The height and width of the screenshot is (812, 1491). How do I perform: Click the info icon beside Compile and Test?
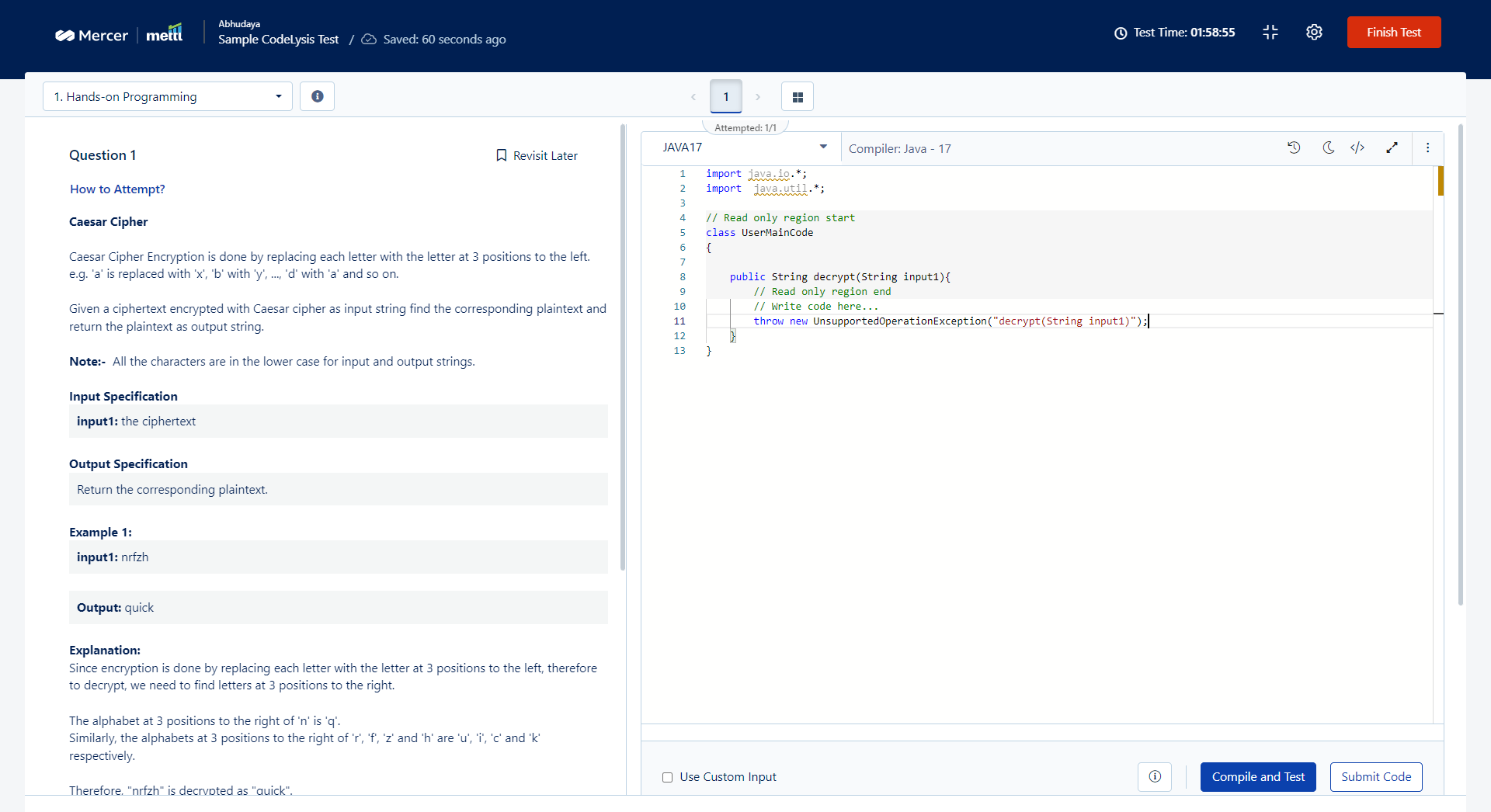point(1155,776)
